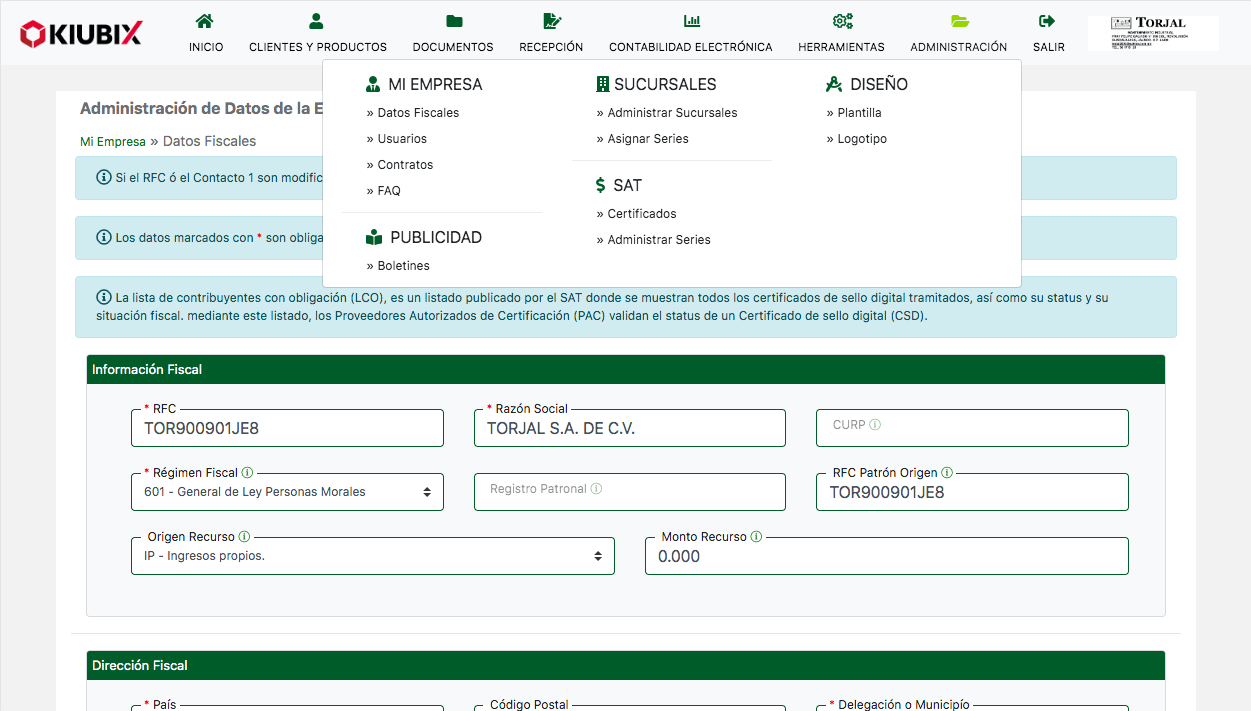Click the Régimen Fiscal info icon
The height and width of the screenshot is (711, 1251).
click(x=247, y=473)
